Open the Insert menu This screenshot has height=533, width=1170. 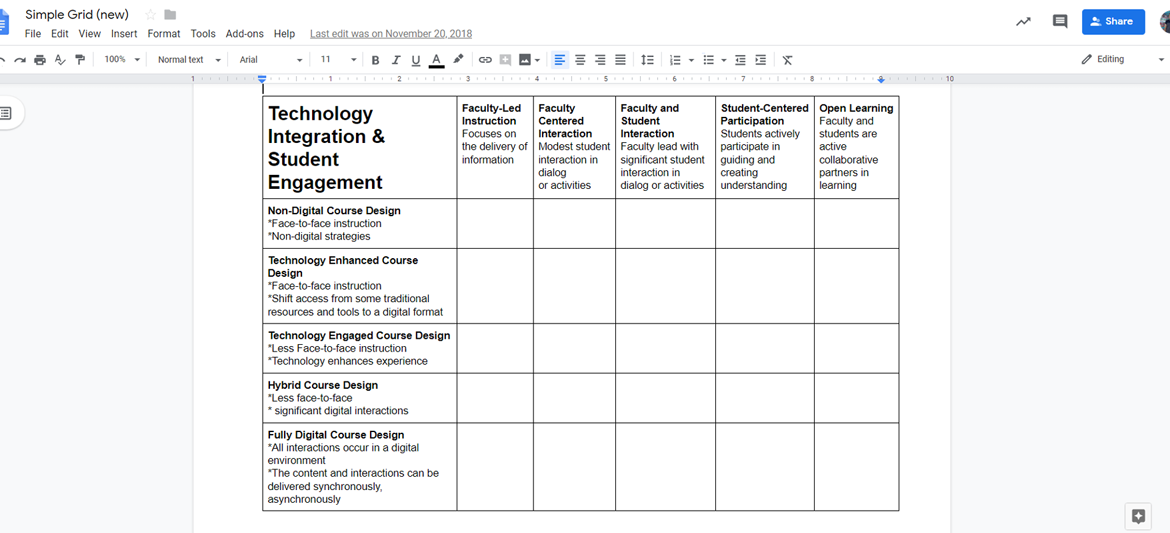click(124, 34)
